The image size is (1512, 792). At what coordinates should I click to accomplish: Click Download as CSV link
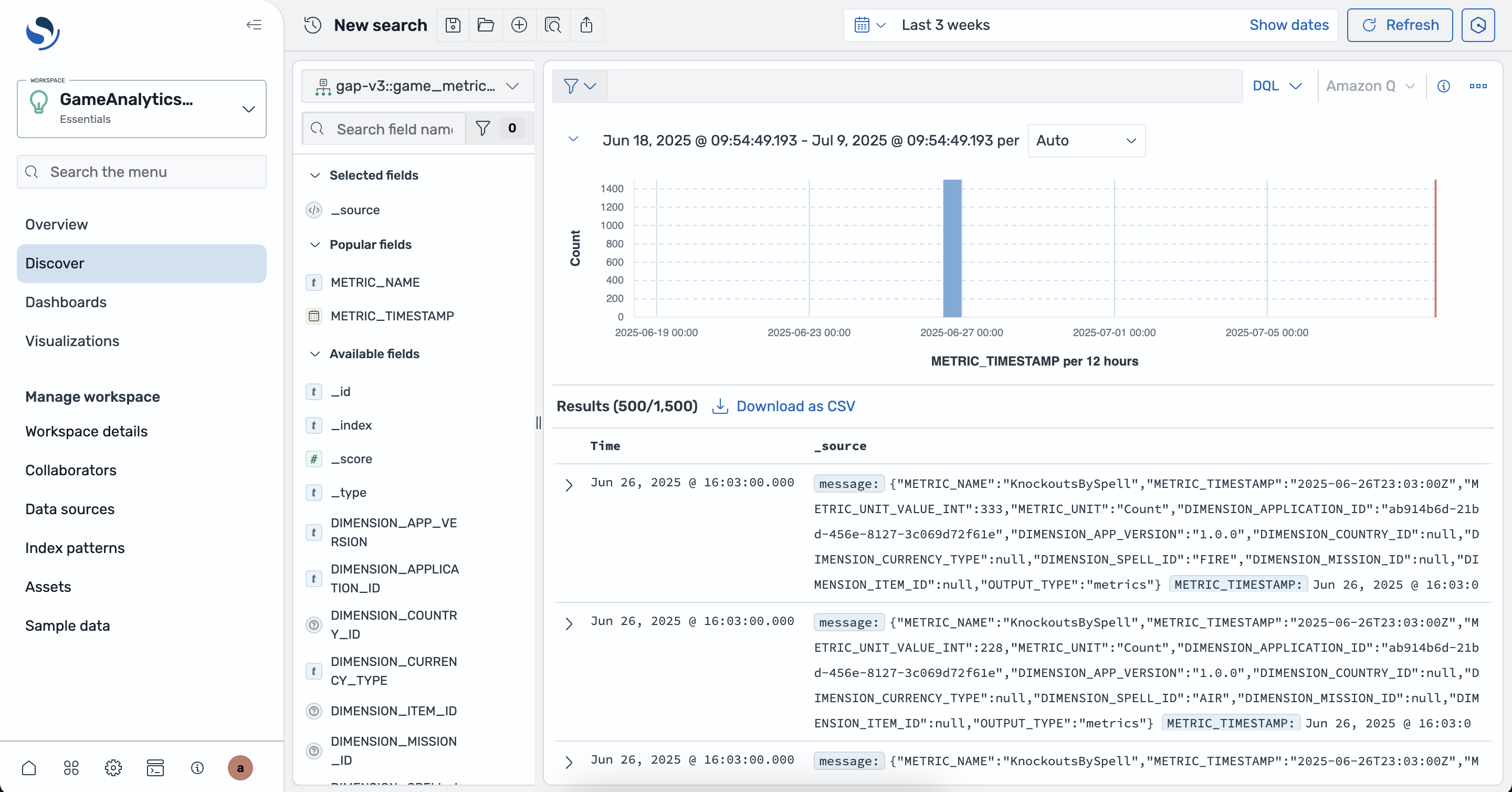point(795,407)
